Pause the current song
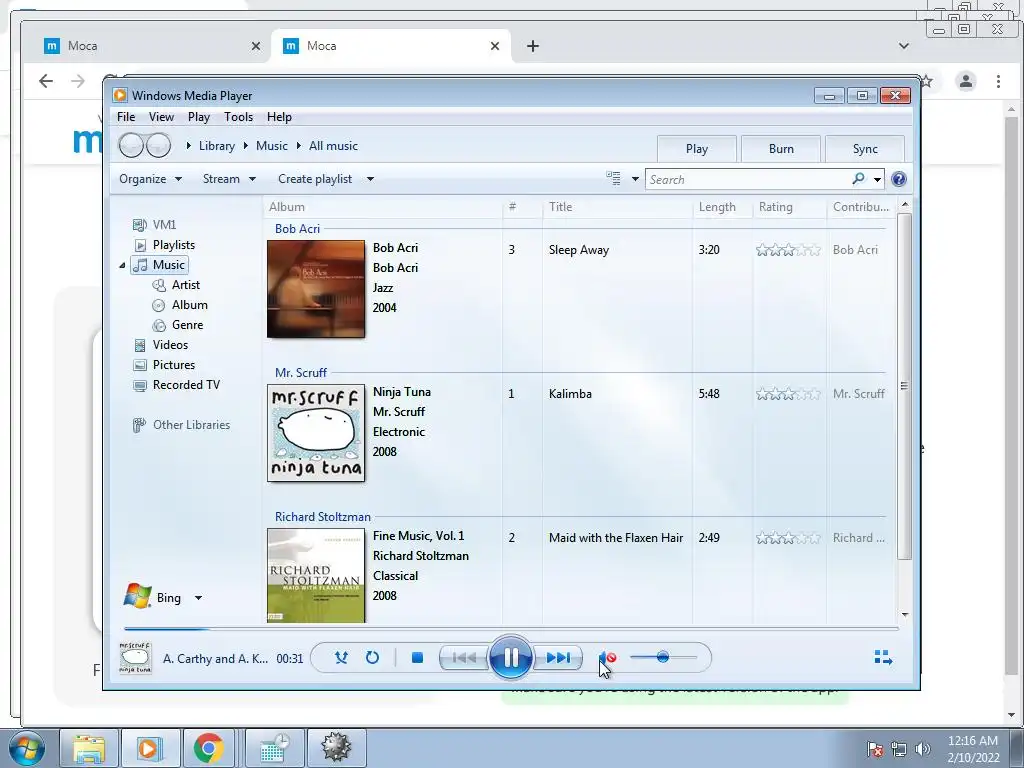Screen dimensions: 1024x768 click(510, 658)
